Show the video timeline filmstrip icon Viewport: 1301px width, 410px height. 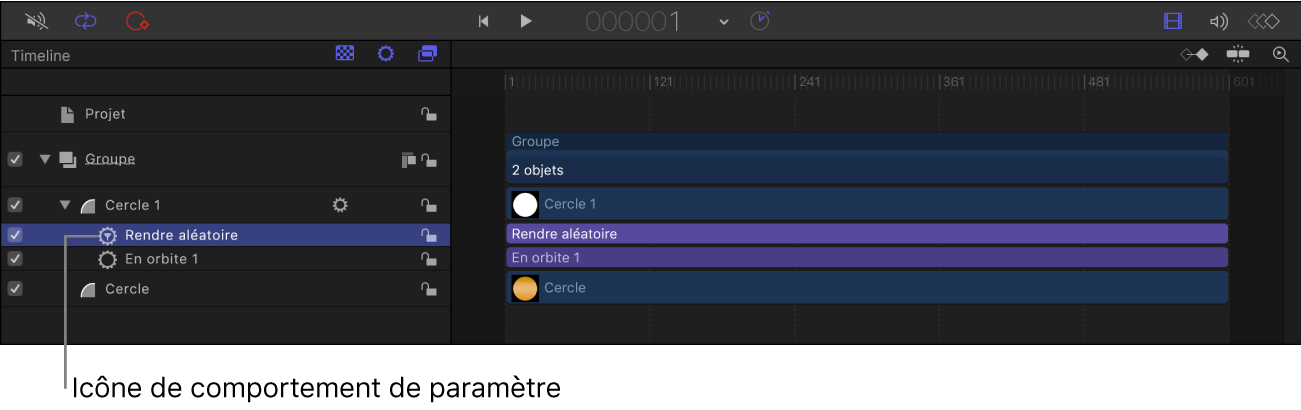[x=1173, y=21]
